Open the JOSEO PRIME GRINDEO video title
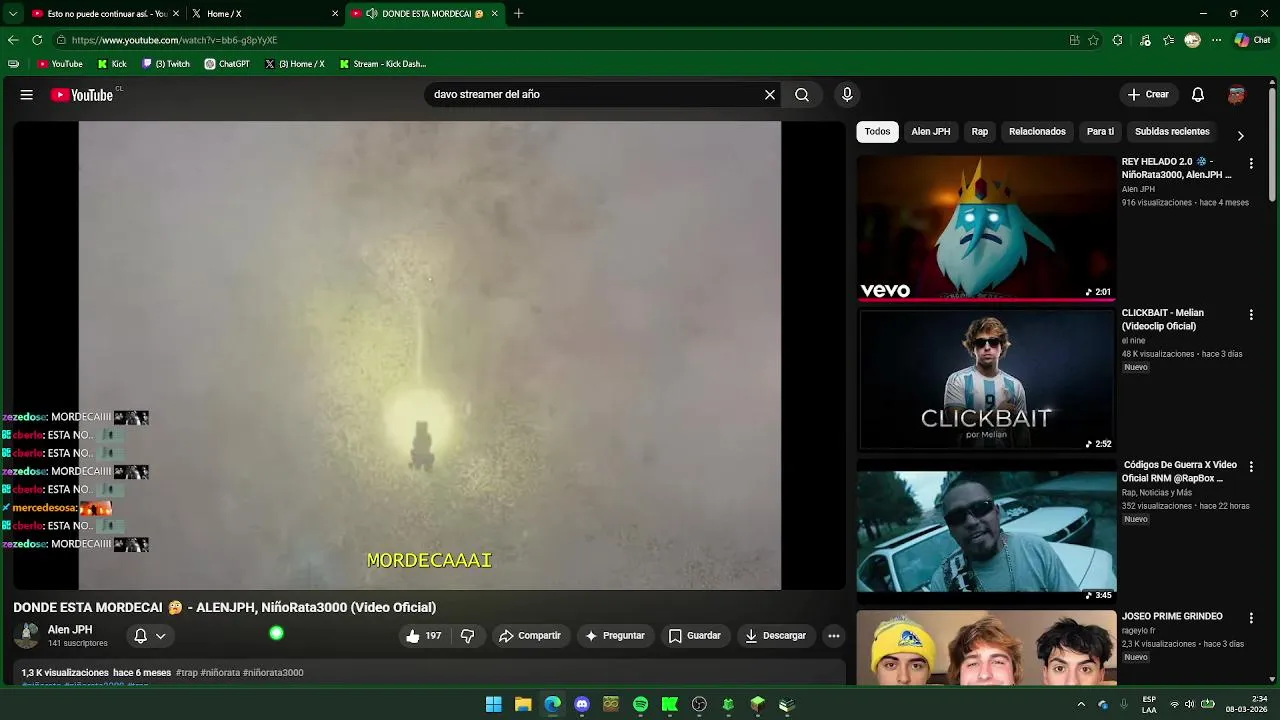Screen dimensions: 1280x720 (x=1172, y=617)
